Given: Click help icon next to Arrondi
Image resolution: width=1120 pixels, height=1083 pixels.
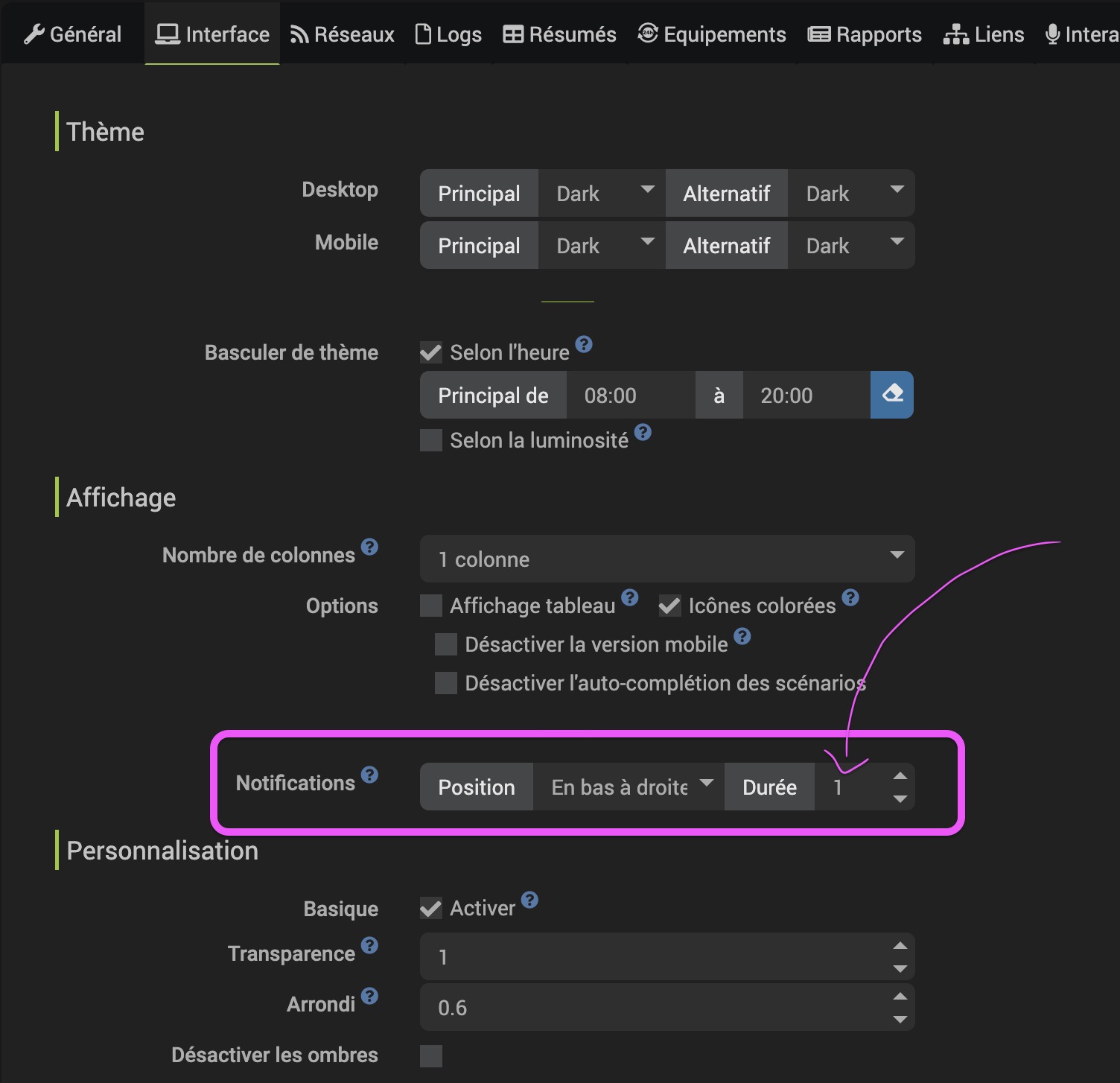Looking at the screenshot, I should [369, 996].
